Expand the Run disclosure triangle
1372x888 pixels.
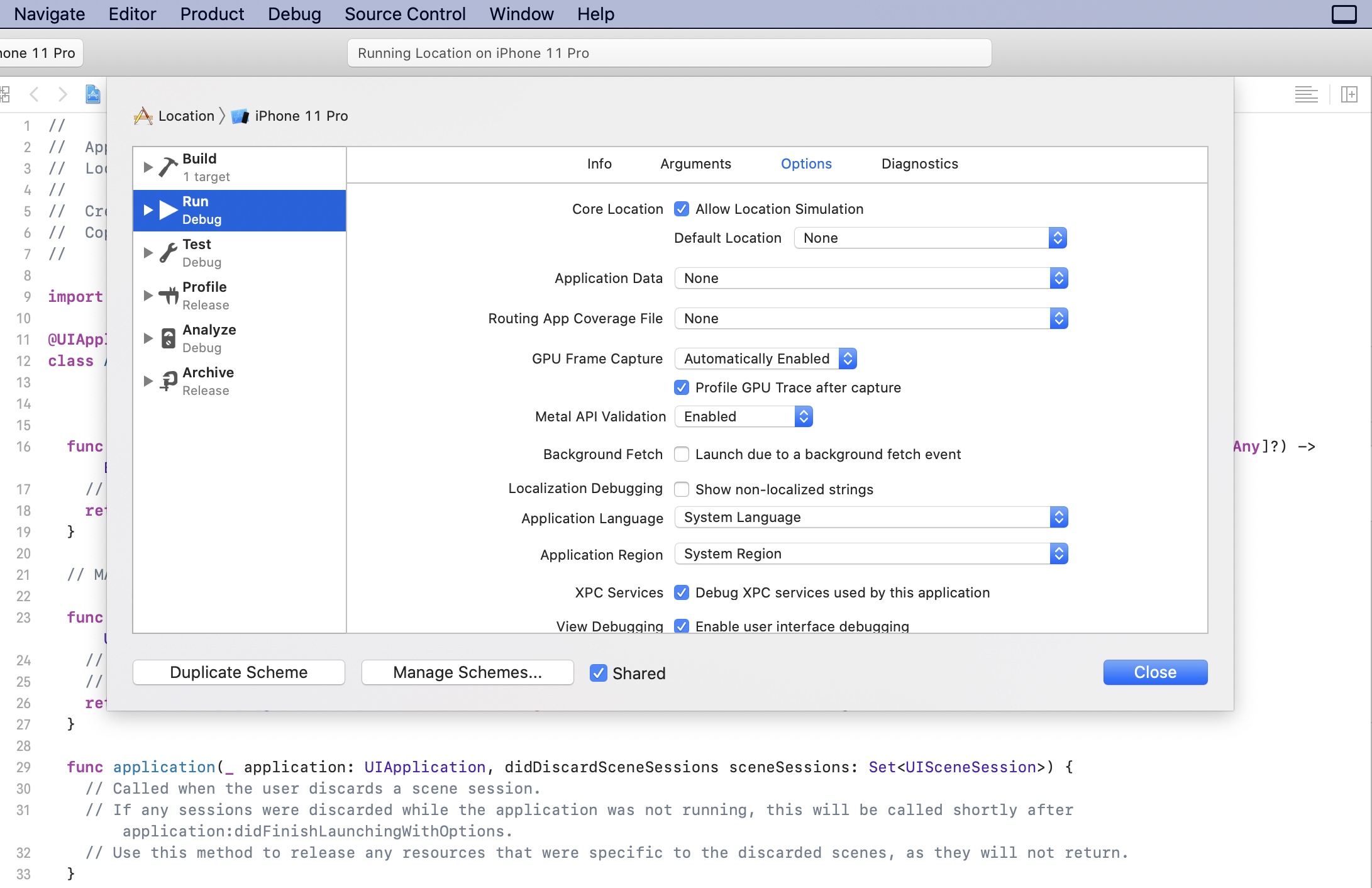[x=148, y=210]
